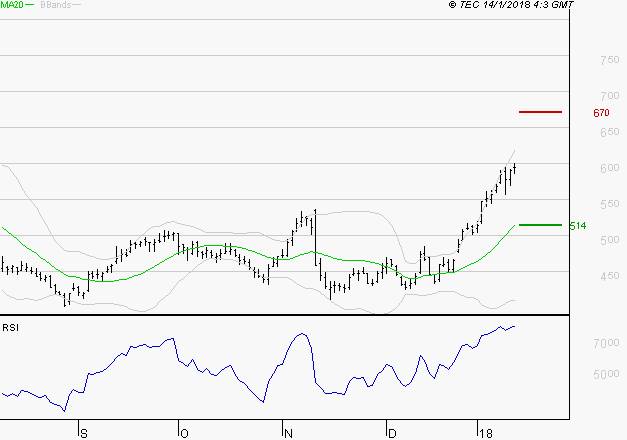Select the O month marker on time axis
This screenshot has width=627, height=440.
point(185,433)
